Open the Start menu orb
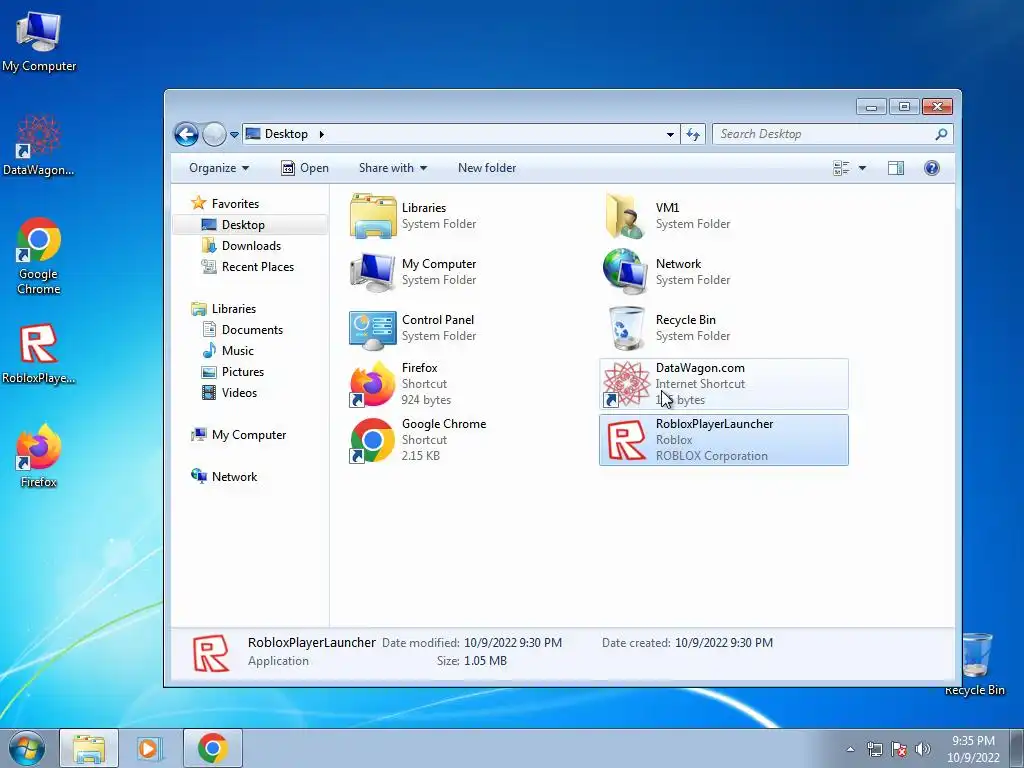1024x768 pixels. pyautogui.click(x=27, y=748)
